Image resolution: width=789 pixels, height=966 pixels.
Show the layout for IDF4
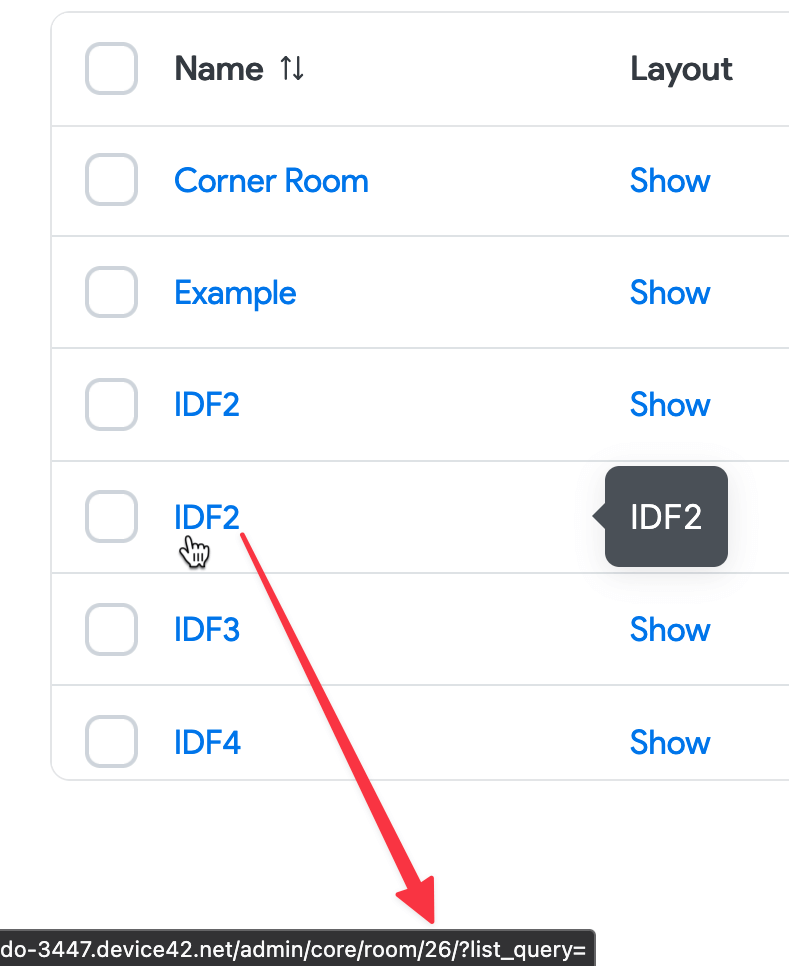(x=670, y=742)
